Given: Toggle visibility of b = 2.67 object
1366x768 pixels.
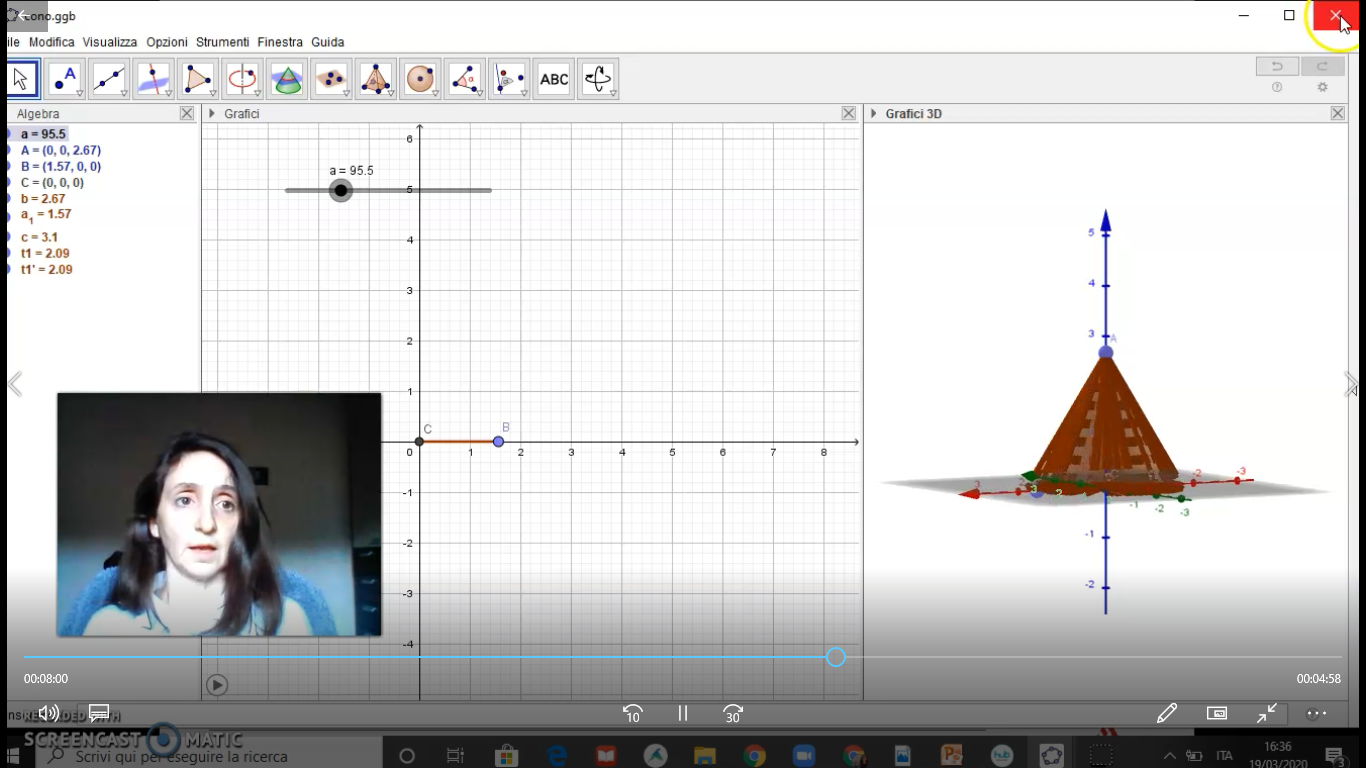Looking at the screenshot, I should click(9, 199).
